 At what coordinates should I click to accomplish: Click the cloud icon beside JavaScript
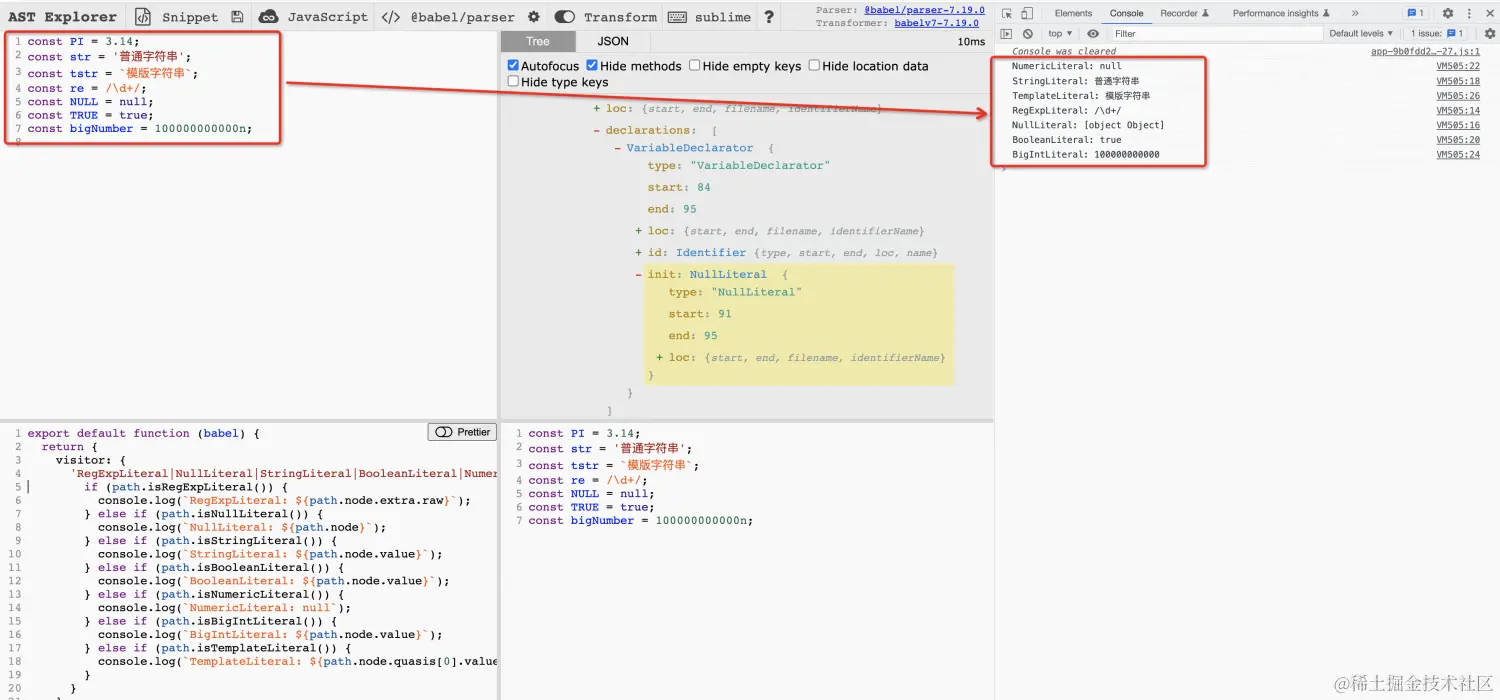(x=268, y=17)
